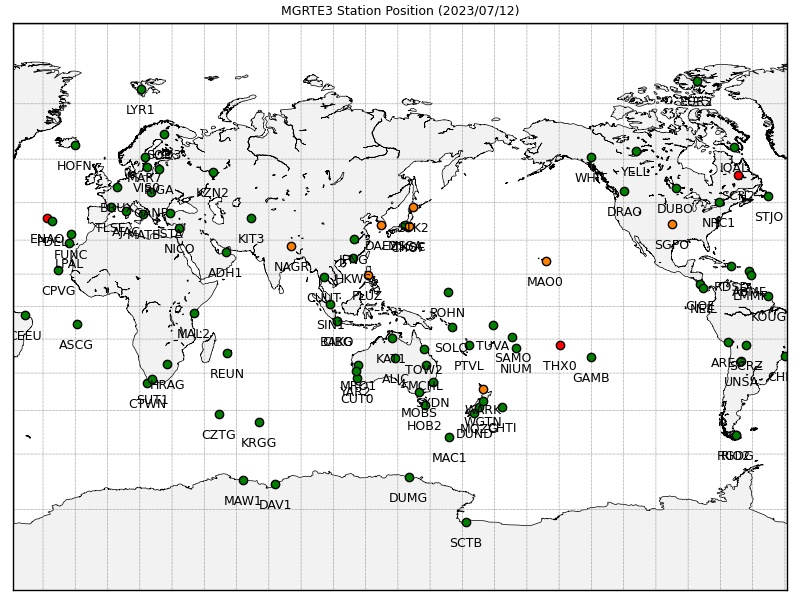Click the green DUMG station dot

[x=409, y=478]
